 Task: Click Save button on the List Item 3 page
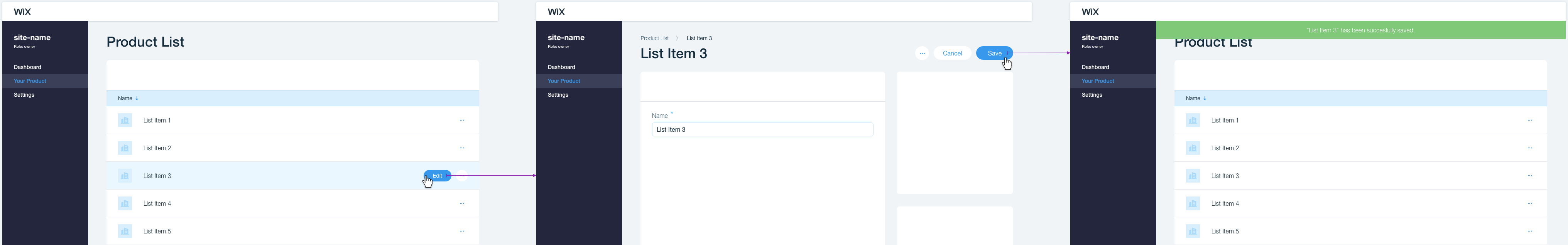(x=994, y=54)
